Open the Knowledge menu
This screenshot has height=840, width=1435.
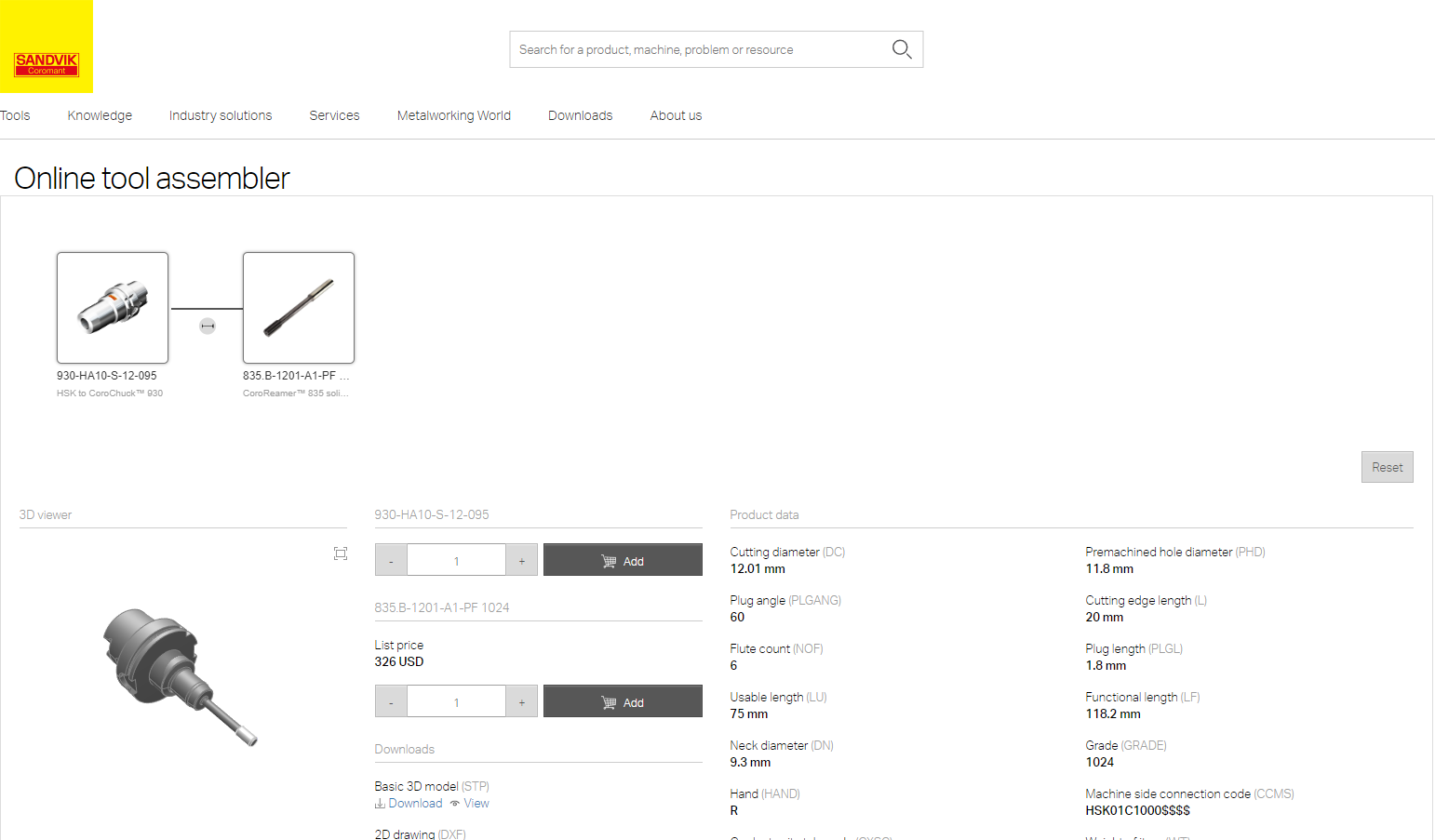100,115
